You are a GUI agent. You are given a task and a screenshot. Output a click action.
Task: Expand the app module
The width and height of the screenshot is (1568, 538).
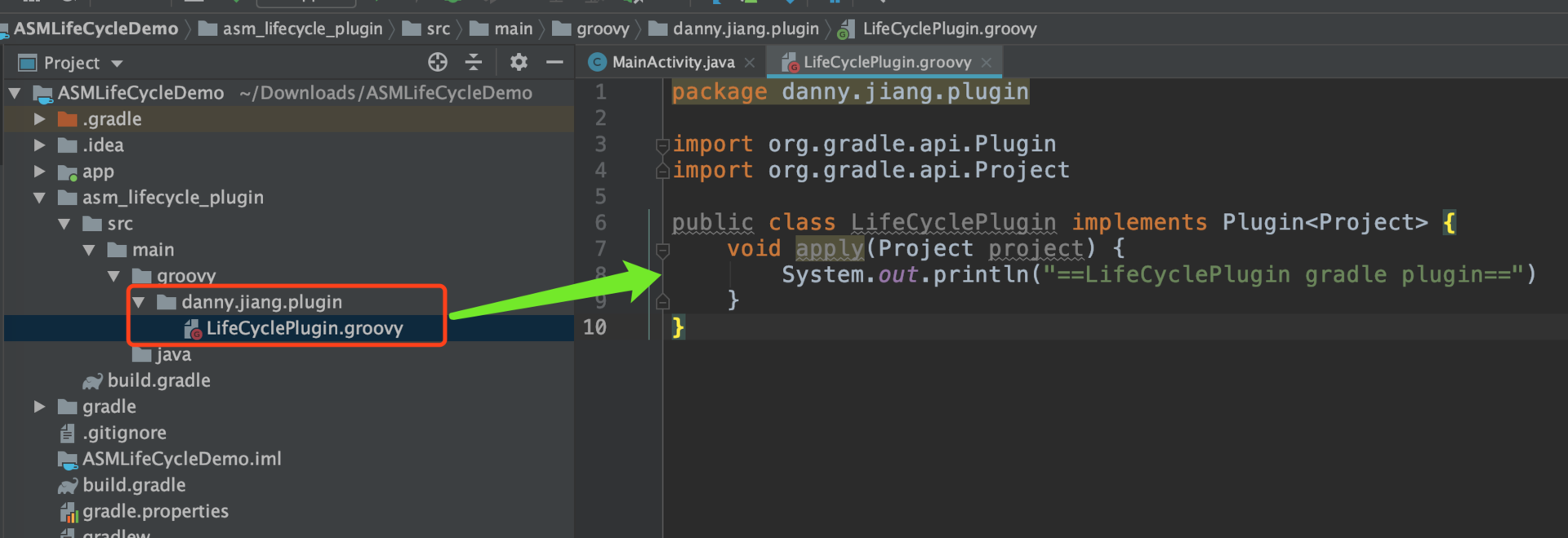pos(39,171)
